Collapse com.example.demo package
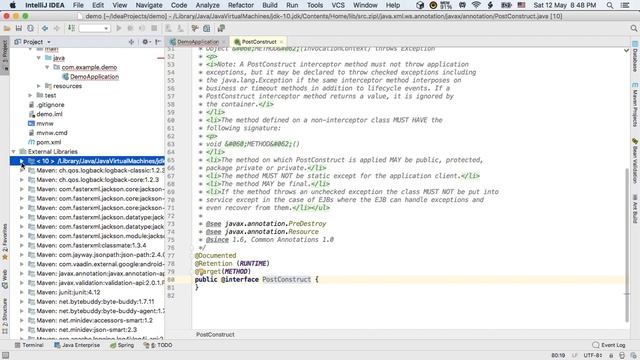 (x=47, y=67)
